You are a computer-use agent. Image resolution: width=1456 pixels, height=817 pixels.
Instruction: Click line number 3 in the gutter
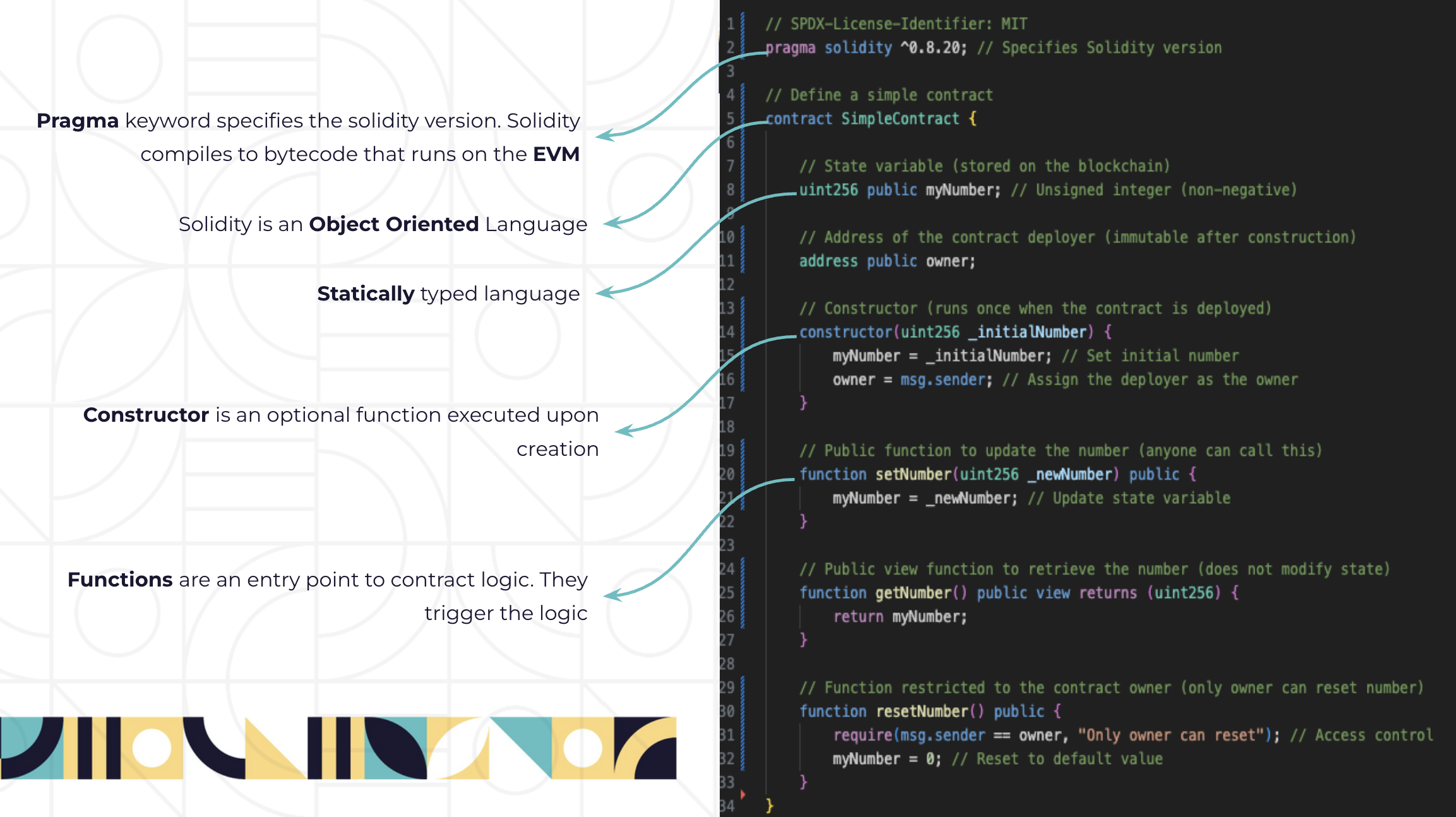pos(731,71)
